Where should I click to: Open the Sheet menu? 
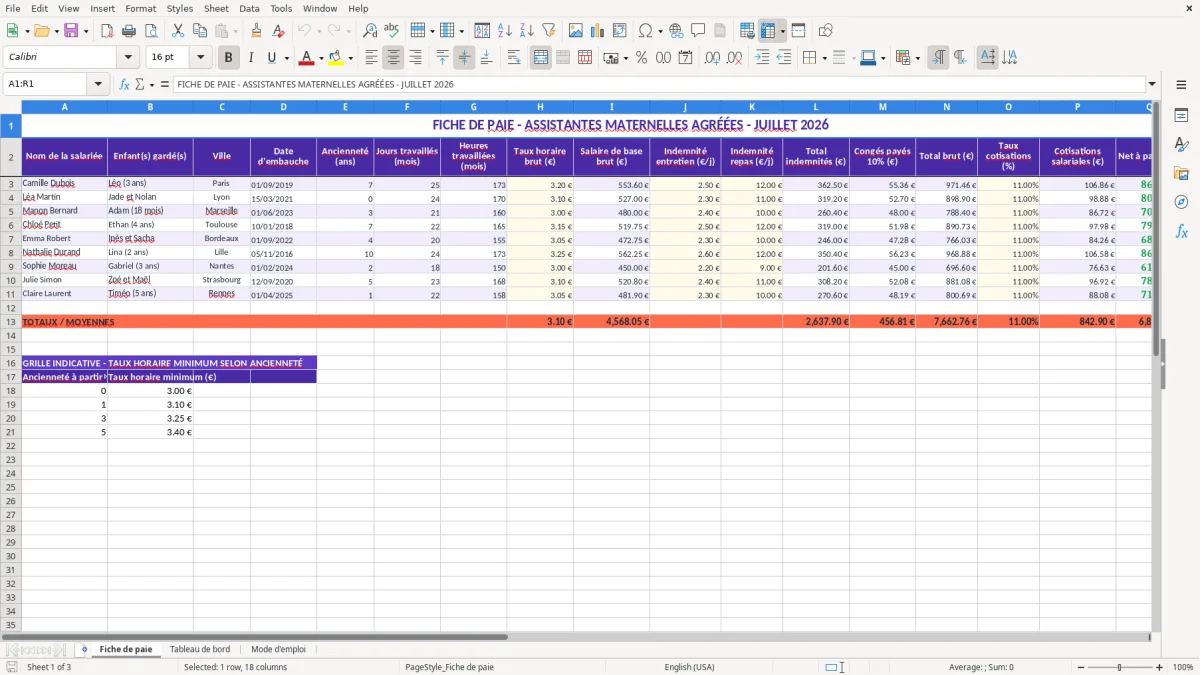pos(216,8)
